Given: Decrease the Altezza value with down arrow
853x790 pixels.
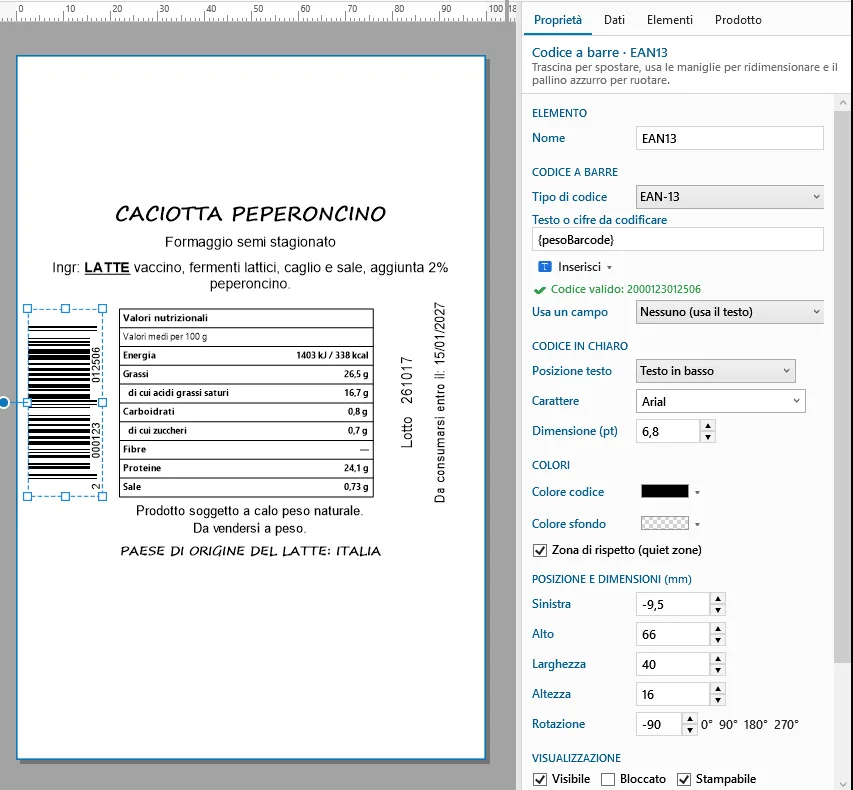Looking at the screenshot, I should 718,700.
